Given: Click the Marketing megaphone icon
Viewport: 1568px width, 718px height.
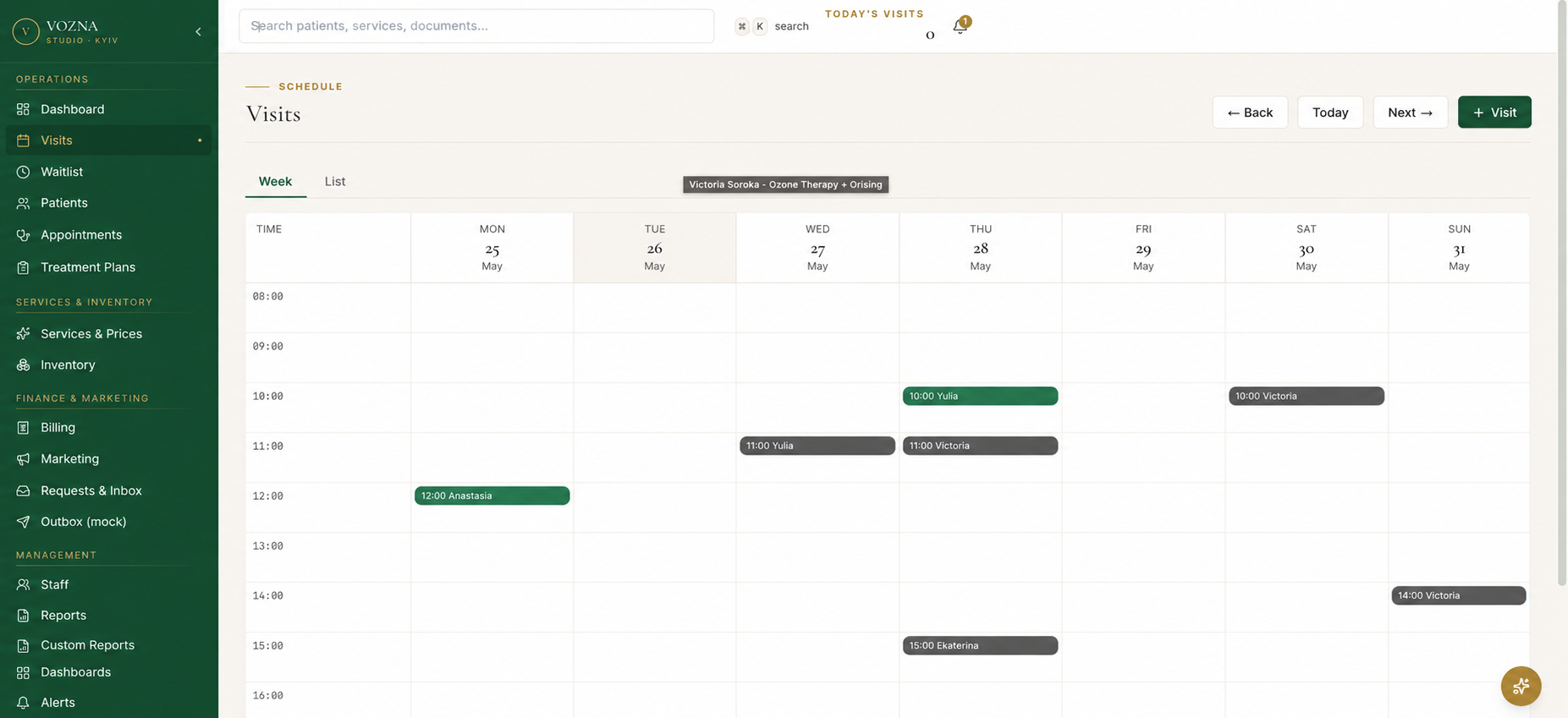Looking at the screenshot, I should 23,459.
